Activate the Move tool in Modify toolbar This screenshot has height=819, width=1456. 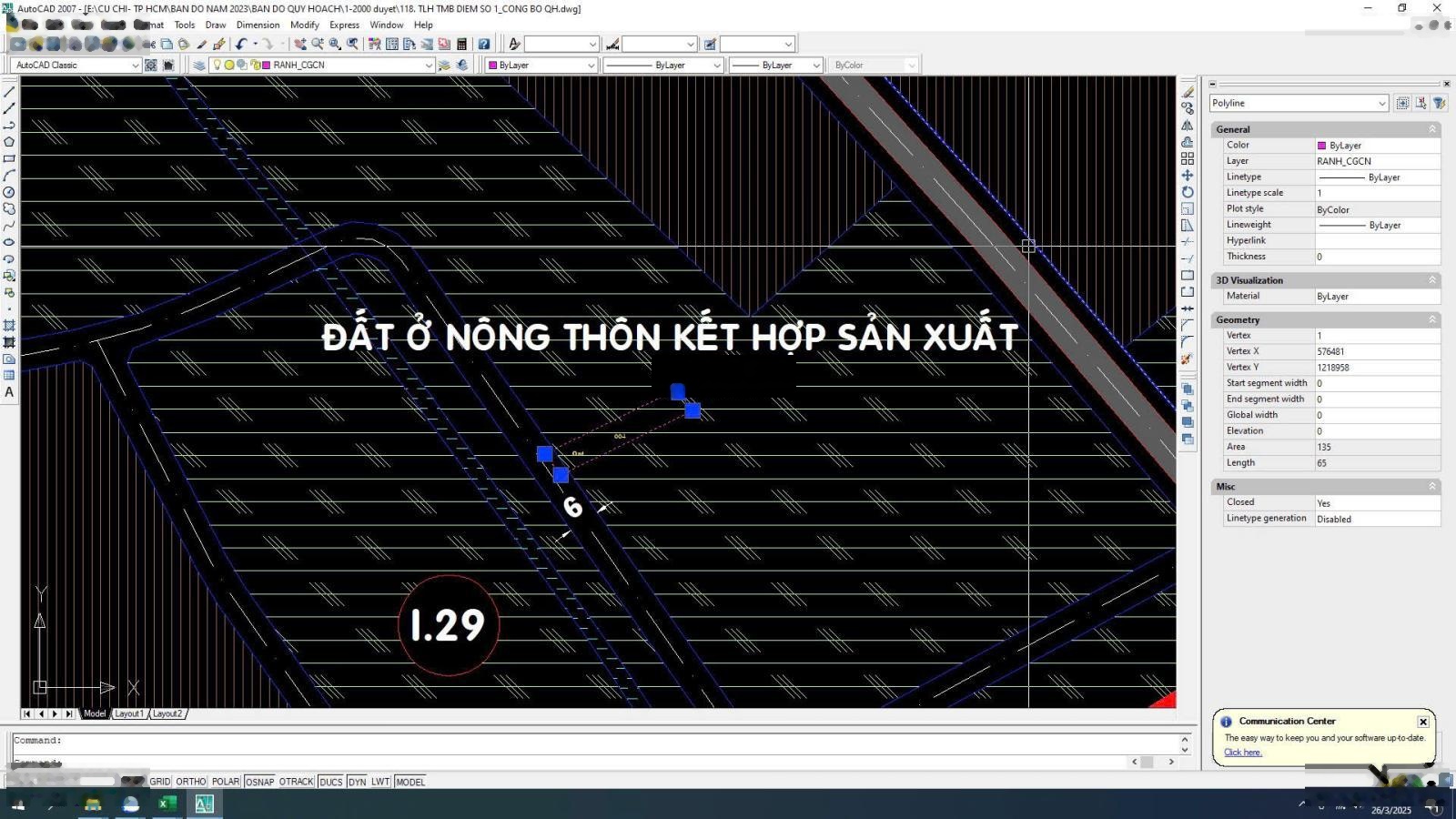[x=1188, y=176]
